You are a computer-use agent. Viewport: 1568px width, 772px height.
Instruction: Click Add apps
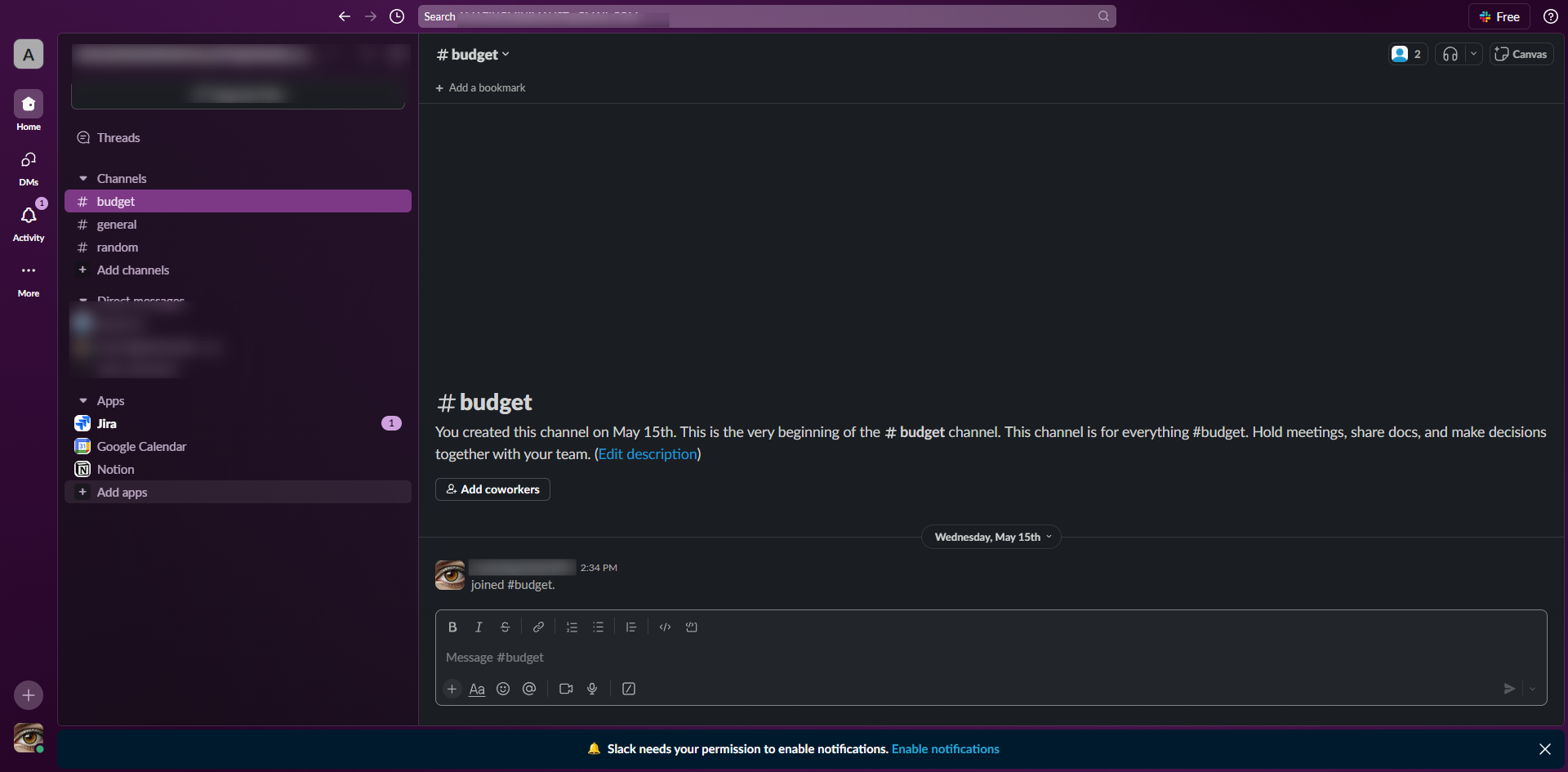point(238,493)
